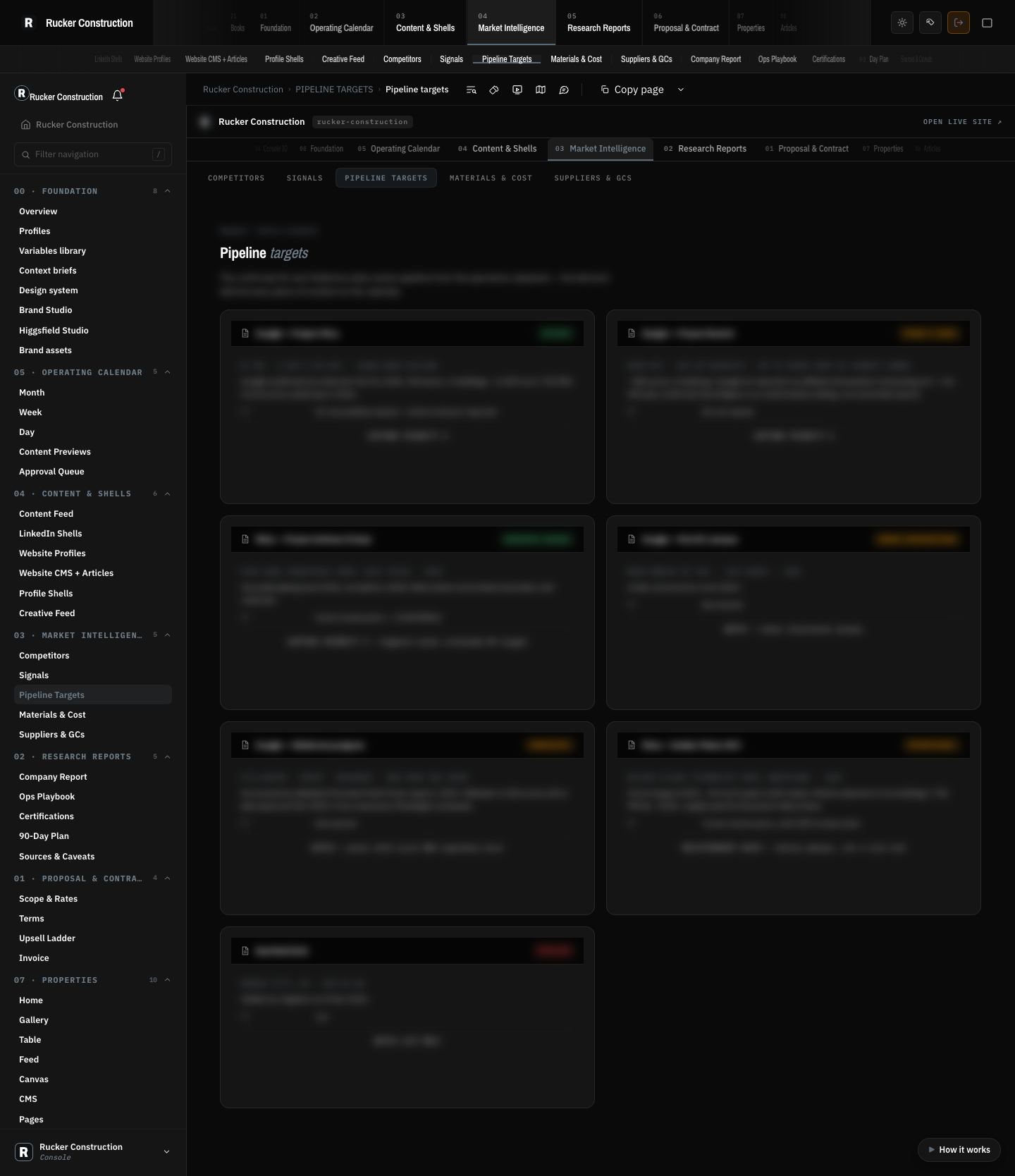Open the notifications bell
Image resolution: width=1015 pixels, height=1176 pixels.
(x=118, y=95)
